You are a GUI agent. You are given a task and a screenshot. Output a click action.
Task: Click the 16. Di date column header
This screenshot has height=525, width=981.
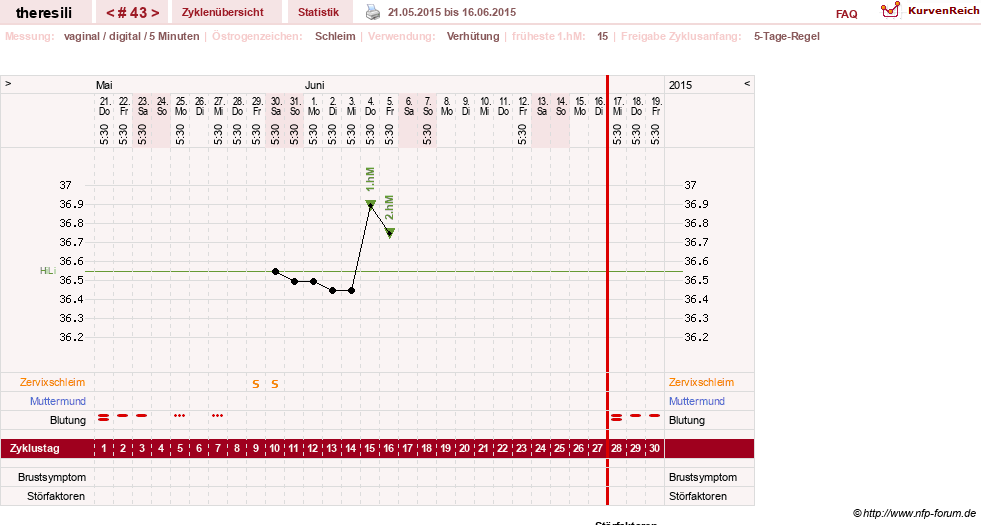[598, 106]
